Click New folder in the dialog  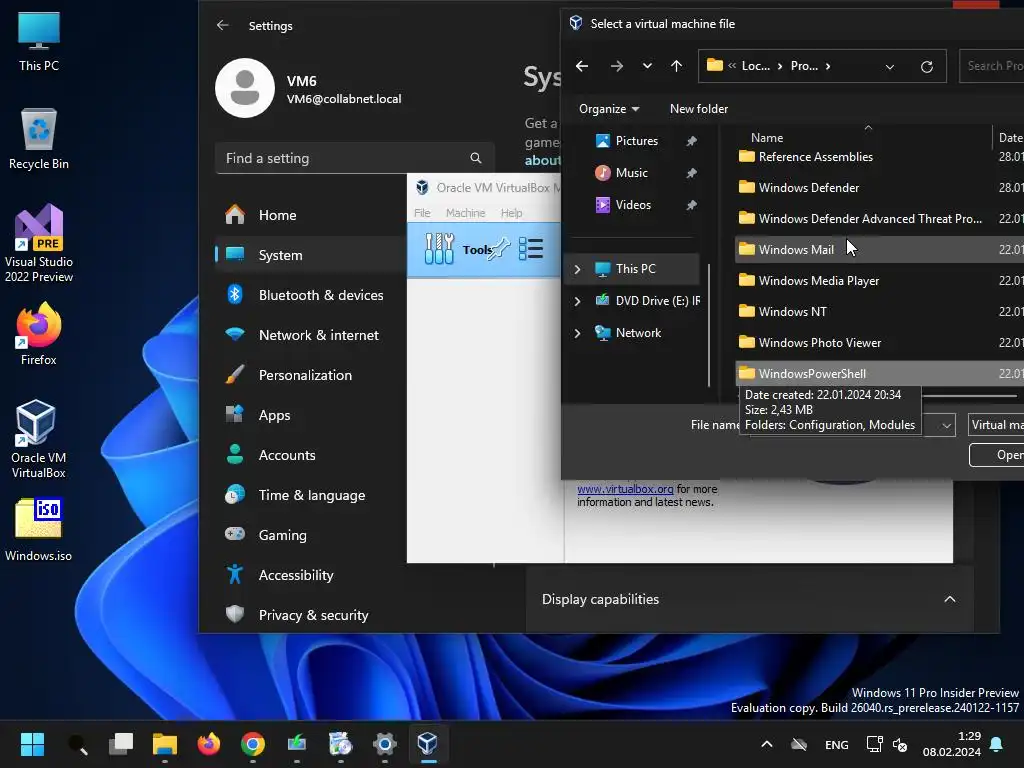[x=699, y=109]
